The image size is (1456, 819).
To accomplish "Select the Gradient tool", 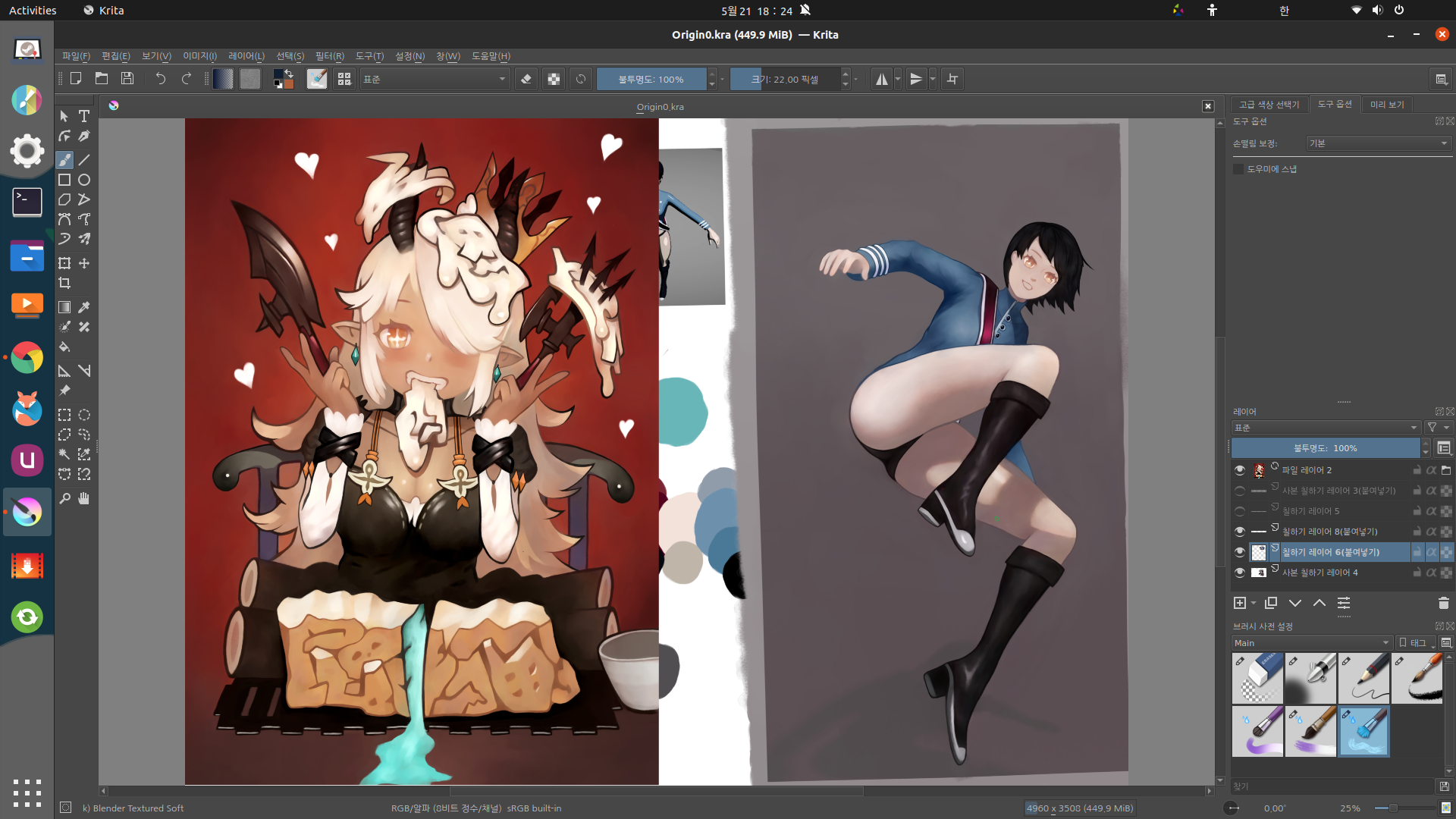I will pyautogui.click(x=64, y=307).
